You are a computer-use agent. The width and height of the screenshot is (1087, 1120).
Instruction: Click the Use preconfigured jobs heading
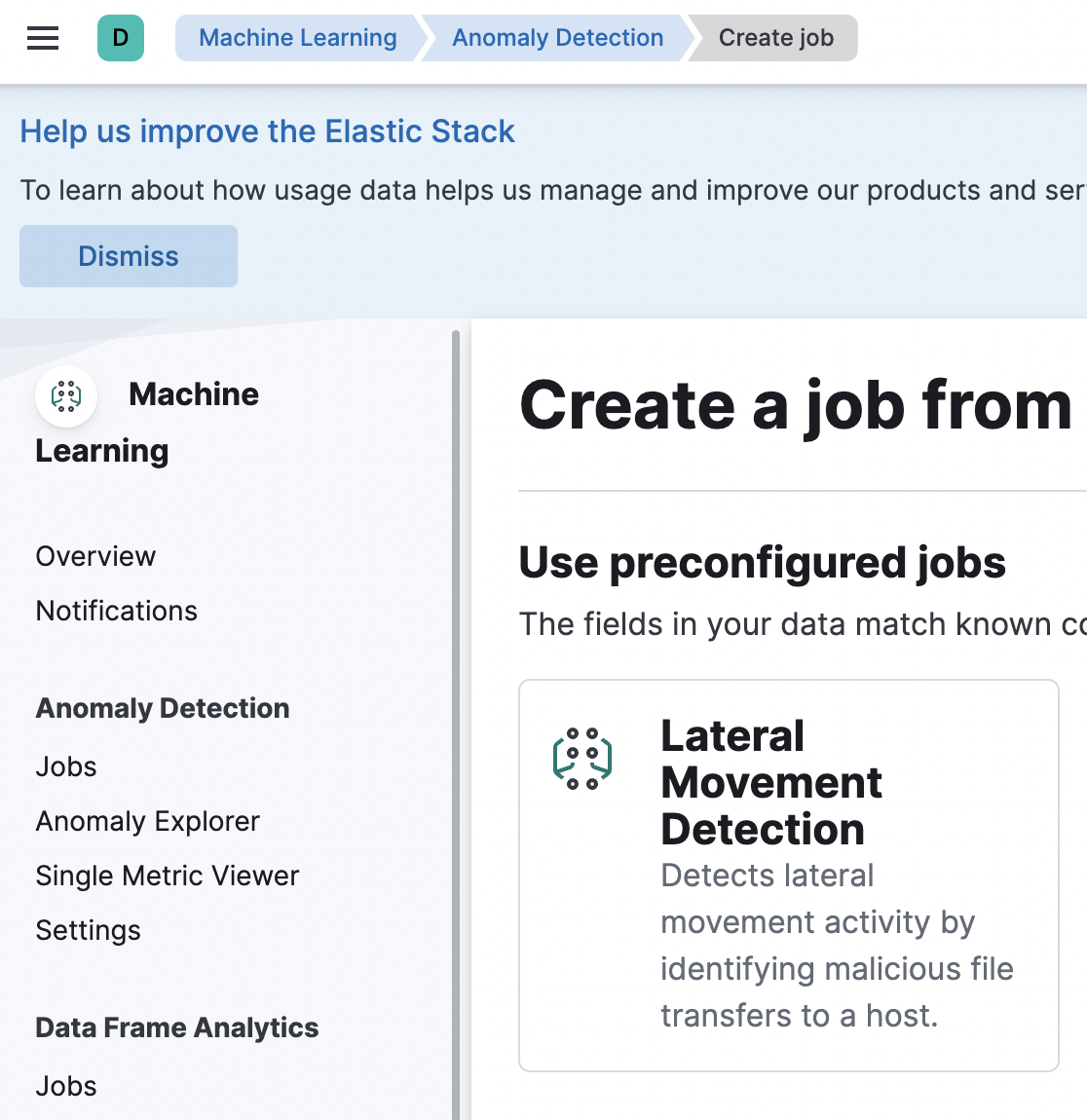(x=762, y=563)
